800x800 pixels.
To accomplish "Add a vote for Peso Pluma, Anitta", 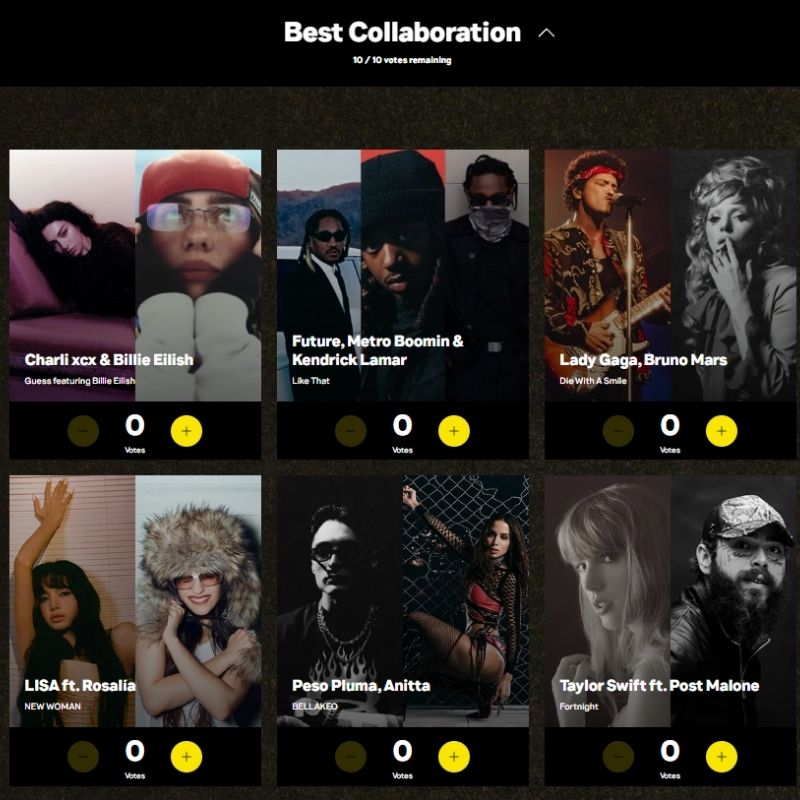I will point(454,757).
